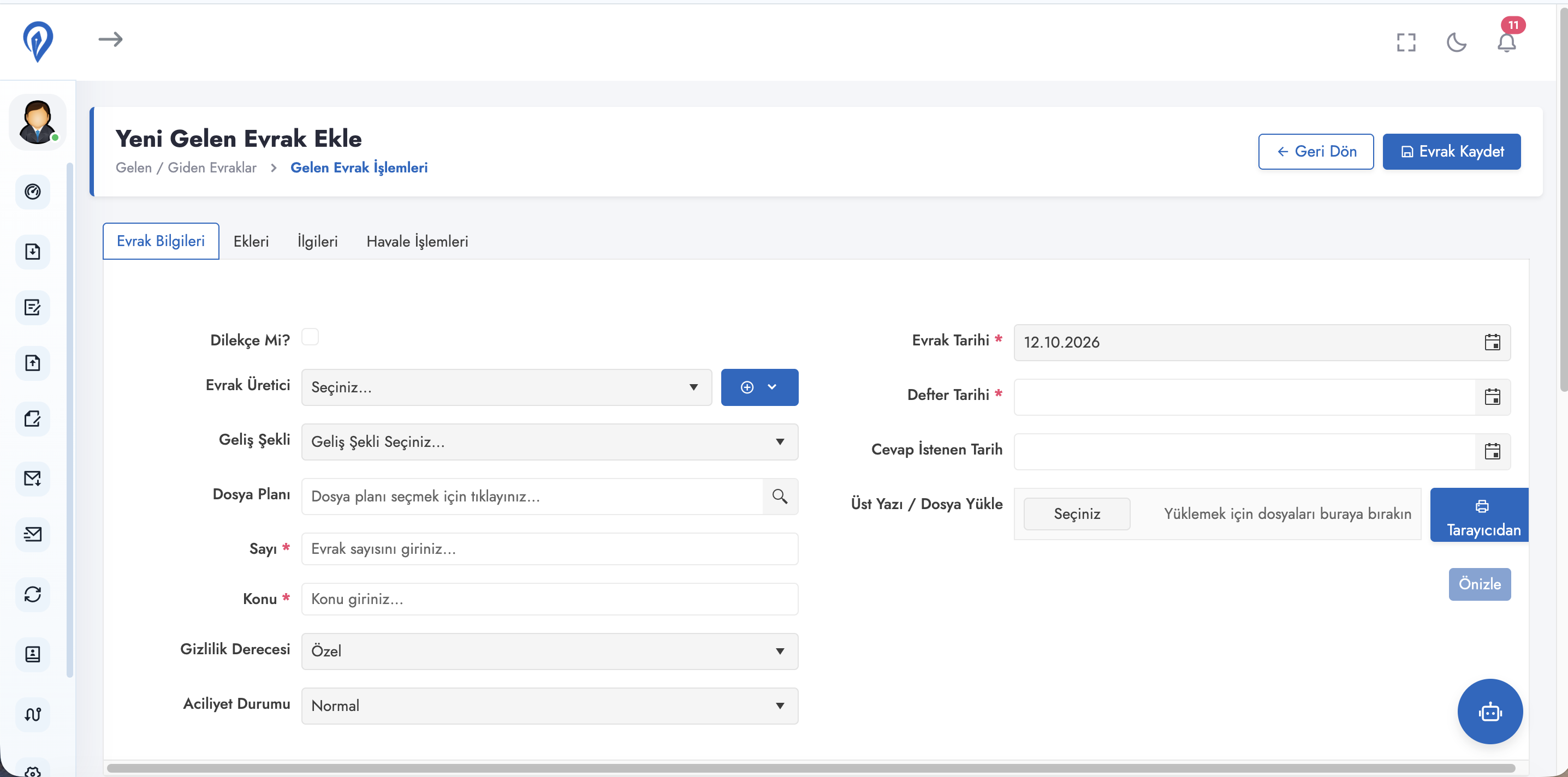Switch to the Ekleri tab
Viewport: 1568px width, 777px height.
251,242
